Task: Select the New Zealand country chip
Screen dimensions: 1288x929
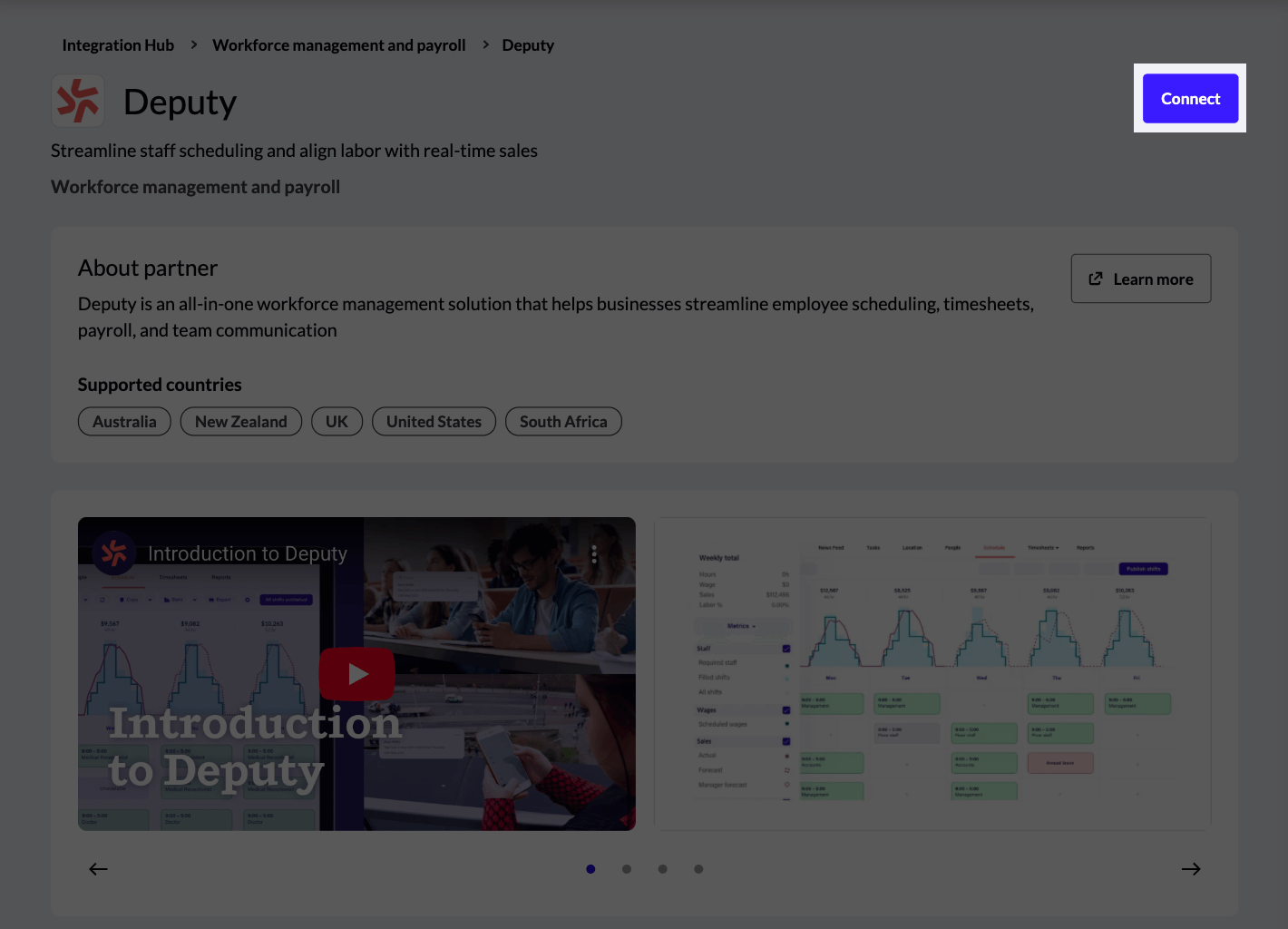Action: coord(241,422)
